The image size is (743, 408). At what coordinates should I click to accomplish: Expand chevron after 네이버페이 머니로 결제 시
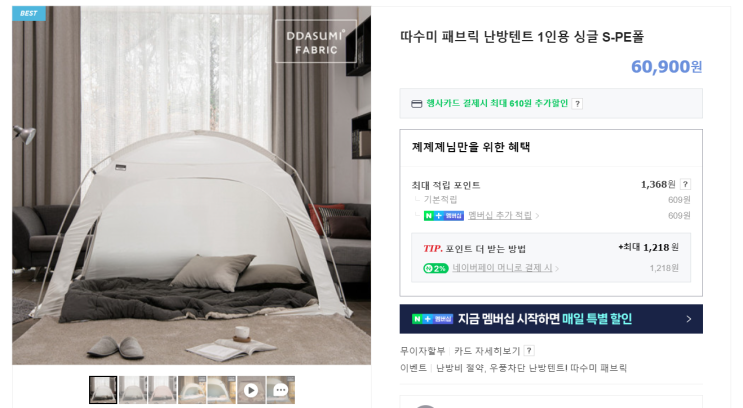(557, 269)
